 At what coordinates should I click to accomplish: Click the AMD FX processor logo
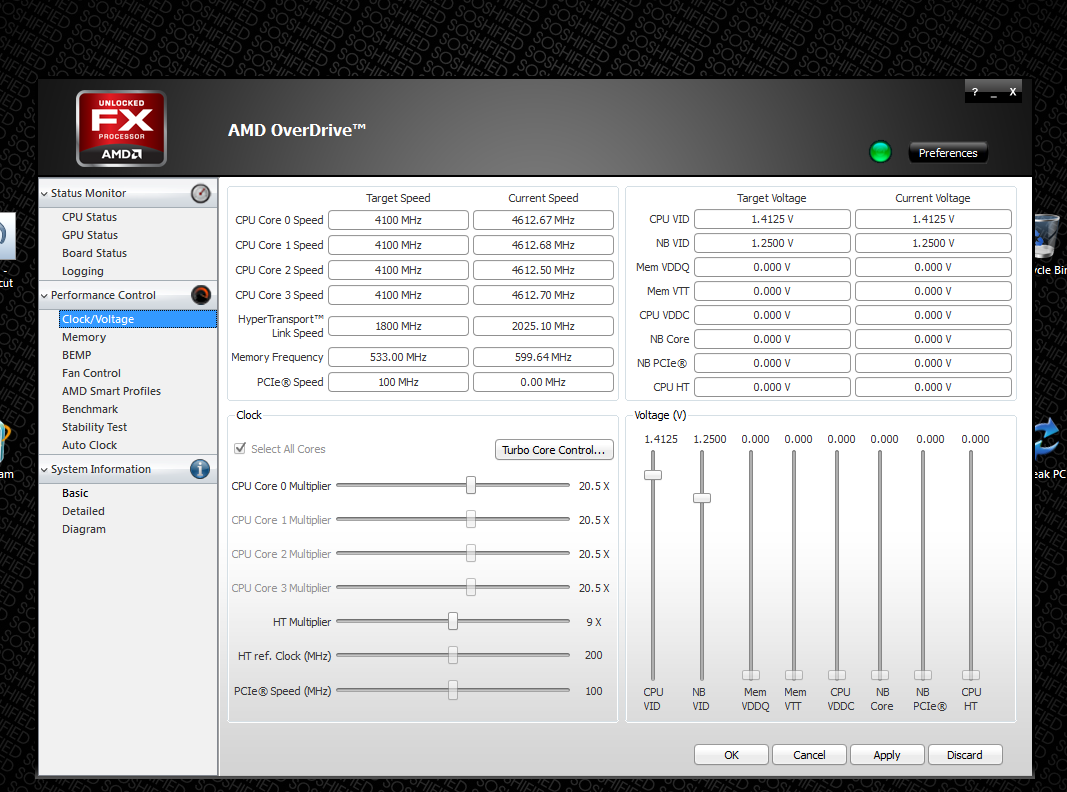(x=121, y=129)
